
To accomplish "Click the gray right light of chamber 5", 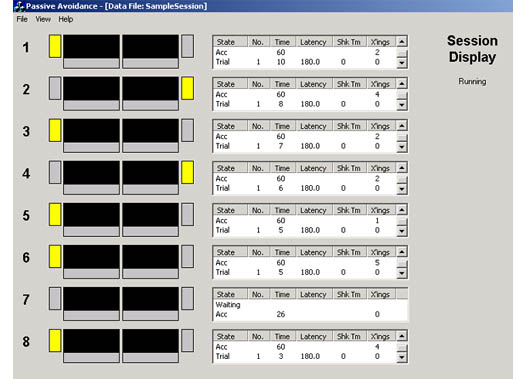I will tap(188, 214).
